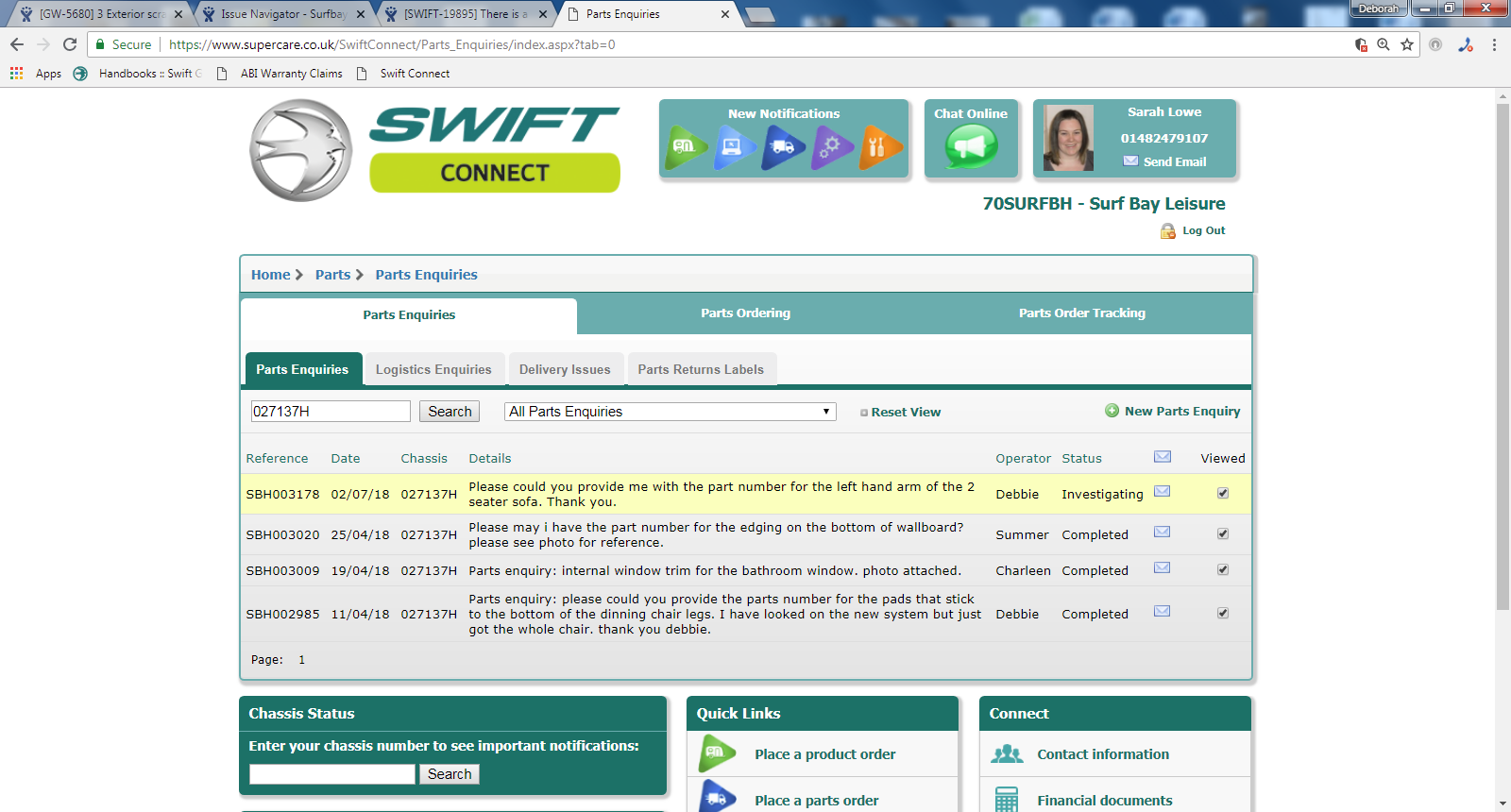Click the Send Email link

(x=1175, y=161)
